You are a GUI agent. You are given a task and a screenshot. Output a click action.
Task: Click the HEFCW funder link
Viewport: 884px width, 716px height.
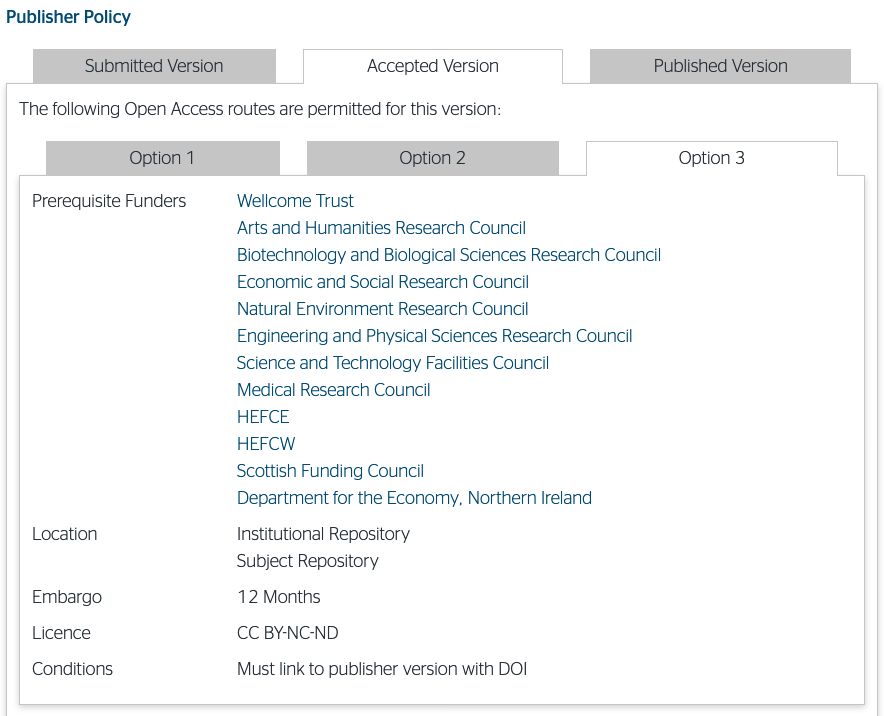tap(266, 444)
